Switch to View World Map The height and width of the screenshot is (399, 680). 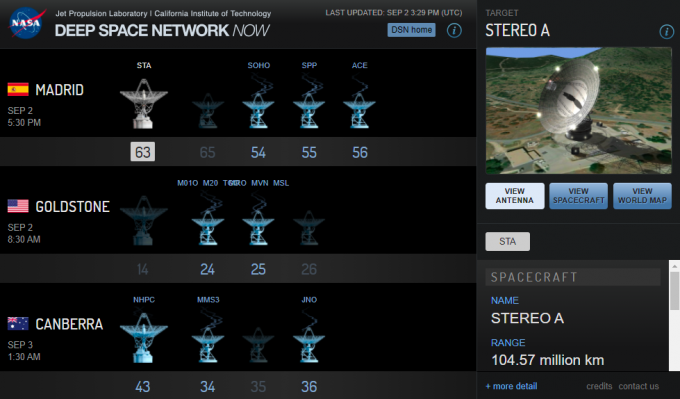tap(642, 196)
